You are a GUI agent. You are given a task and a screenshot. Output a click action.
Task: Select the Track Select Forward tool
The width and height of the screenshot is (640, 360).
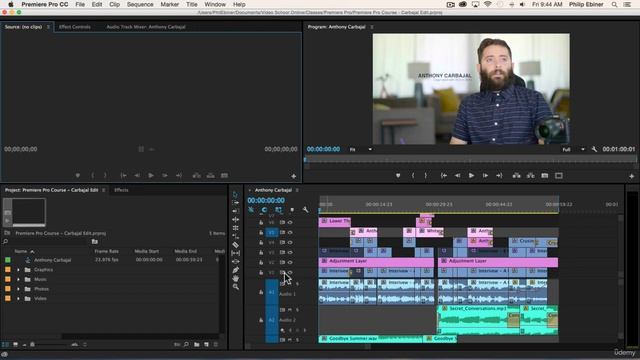pyautogui.click(x=236, y=202)
